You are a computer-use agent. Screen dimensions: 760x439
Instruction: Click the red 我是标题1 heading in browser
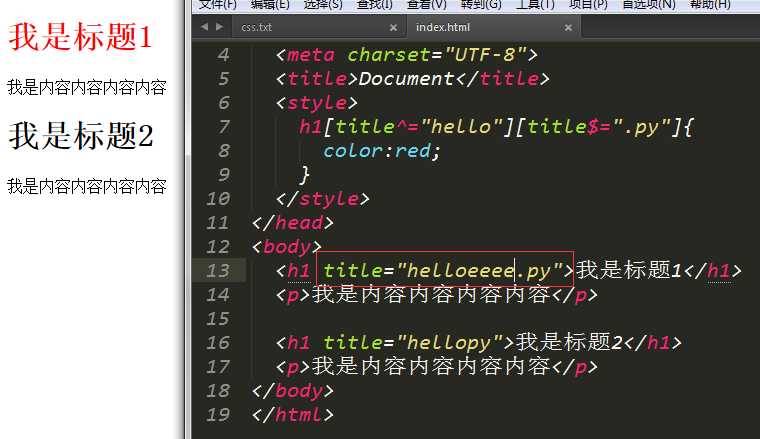[80, 37]
